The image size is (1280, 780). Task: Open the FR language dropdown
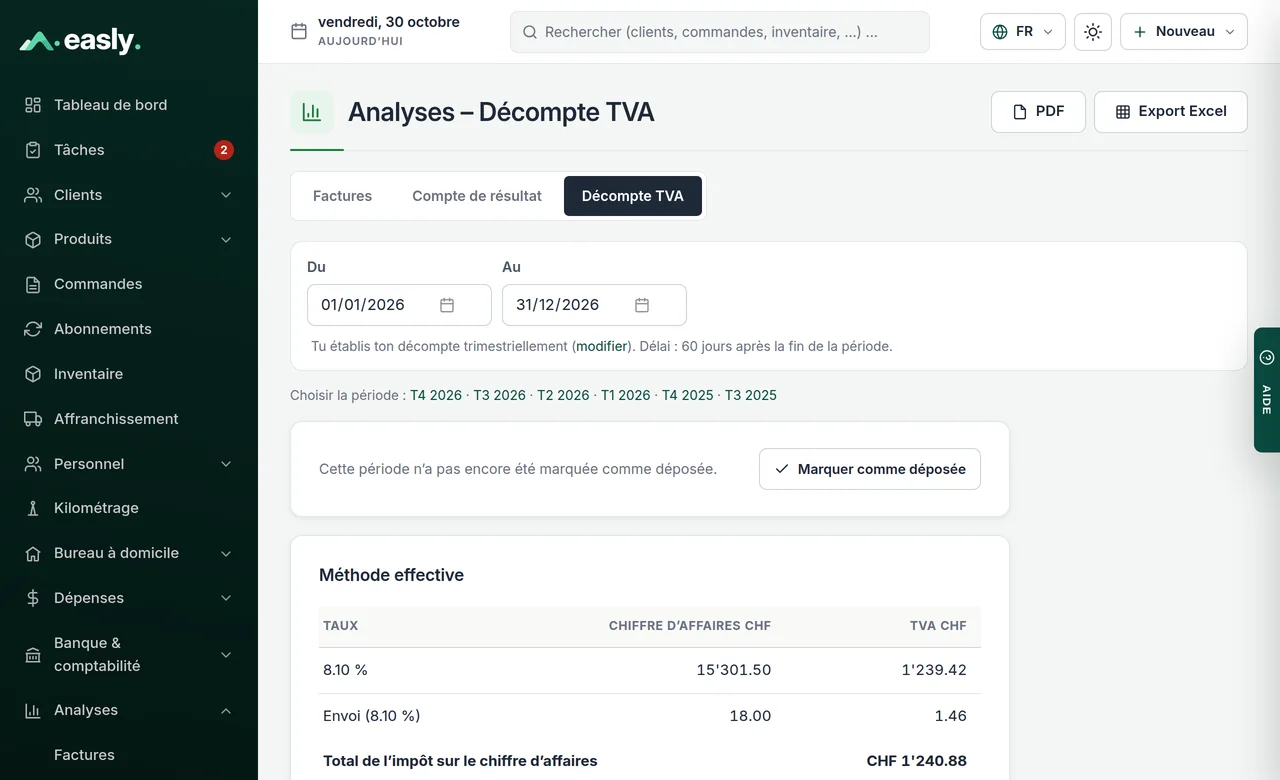1023,32
